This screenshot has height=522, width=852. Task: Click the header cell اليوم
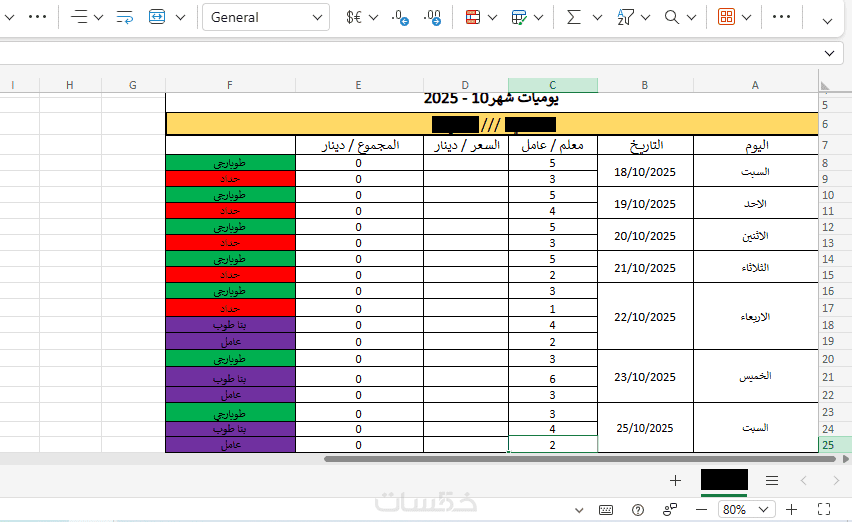pos(756,146)
